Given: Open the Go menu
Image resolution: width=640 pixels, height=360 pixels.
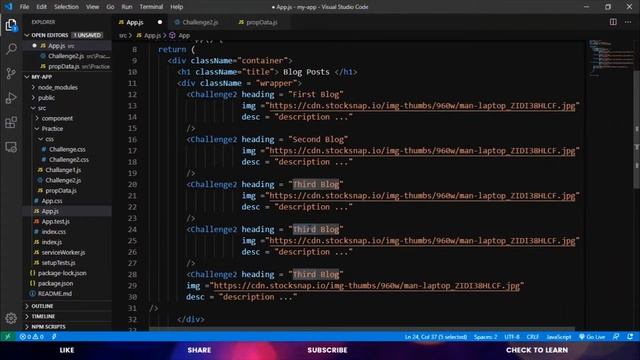Looking at the screenshot, I should pos(110,7).
